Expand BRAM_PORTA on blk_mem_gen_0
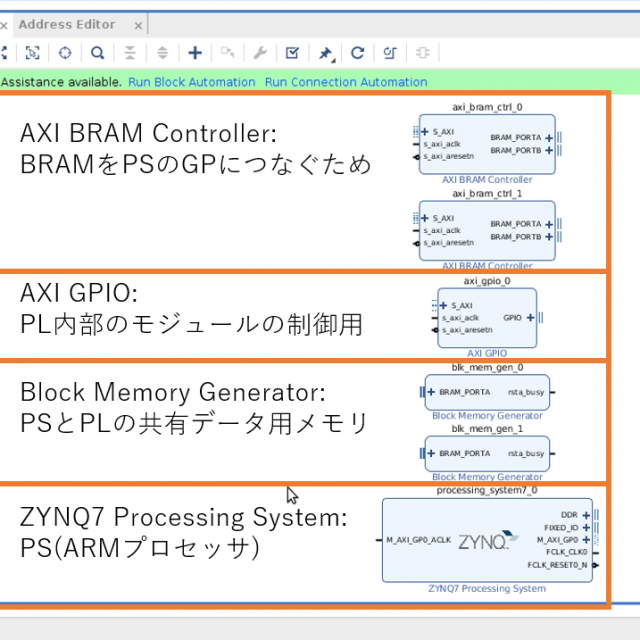This screenshot has height=640, width=640. pyautogui.click(x=431, y=392)
